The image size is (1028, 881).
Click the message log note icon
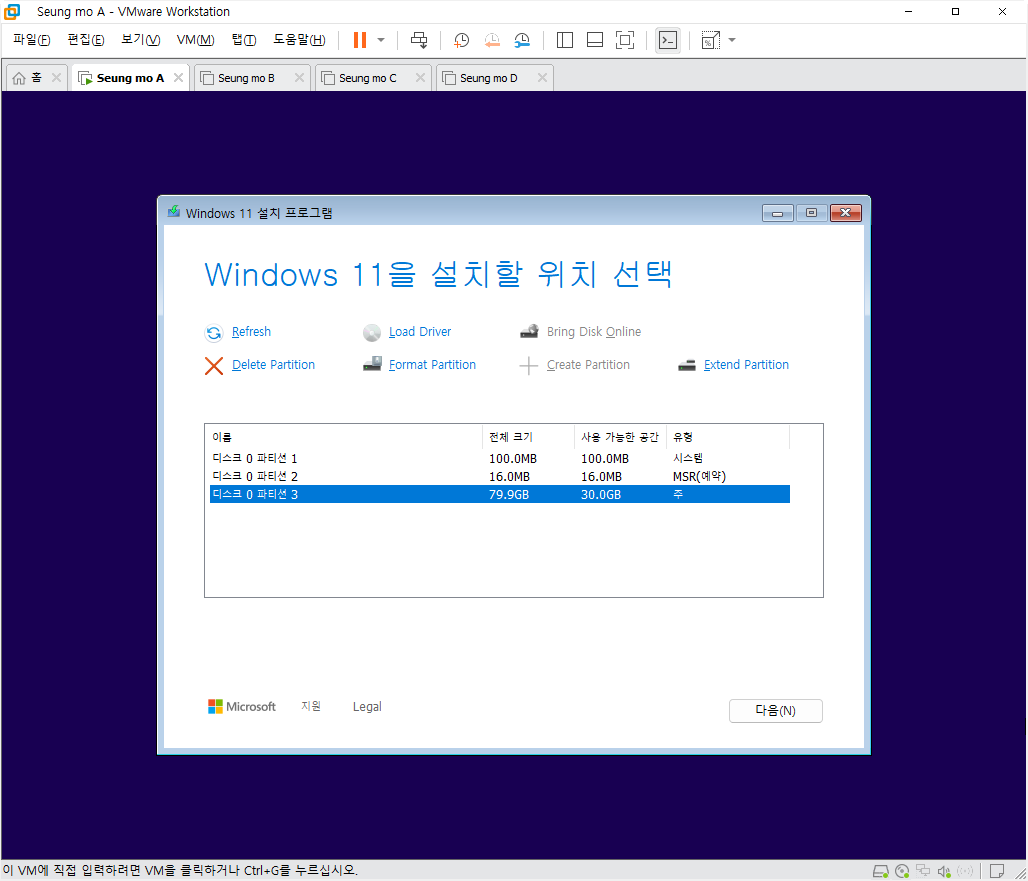pos(997,871)
